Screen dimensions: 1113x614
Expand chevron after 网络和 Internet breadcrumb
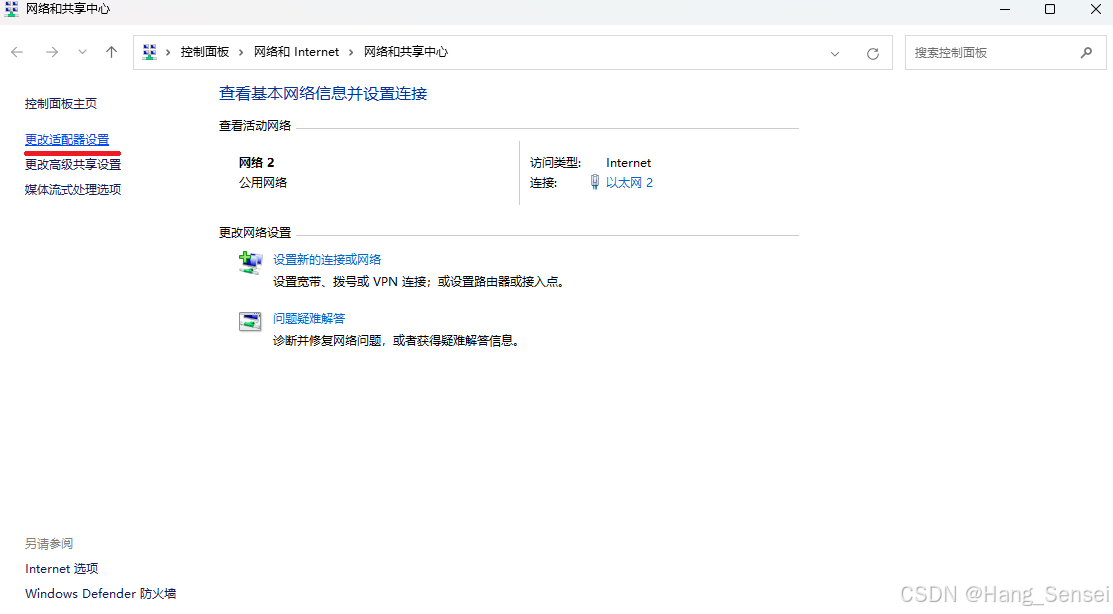point(351,53)
